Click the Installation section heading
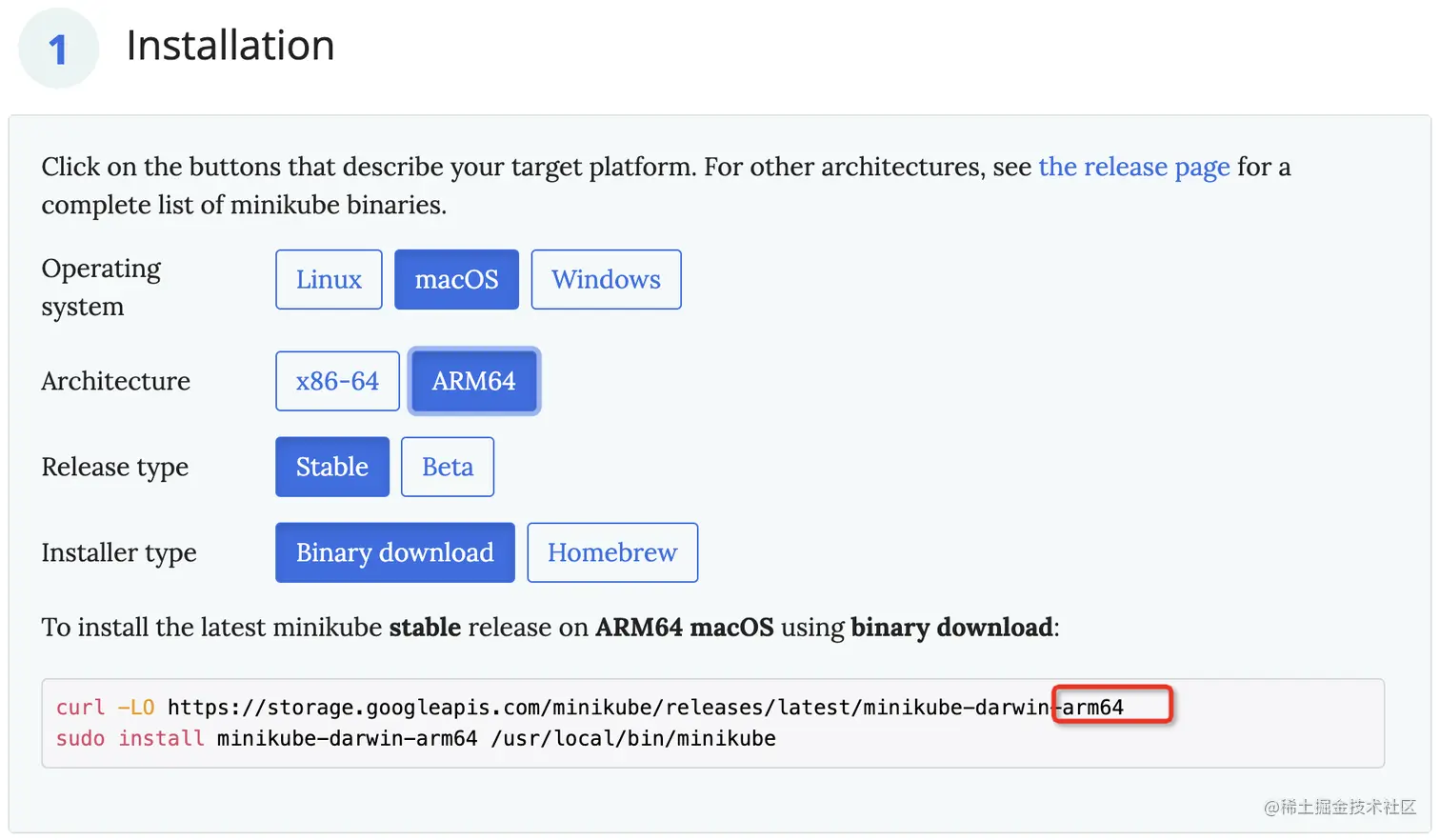Viewport: 1440px width, 840px height. pos(230,46)
